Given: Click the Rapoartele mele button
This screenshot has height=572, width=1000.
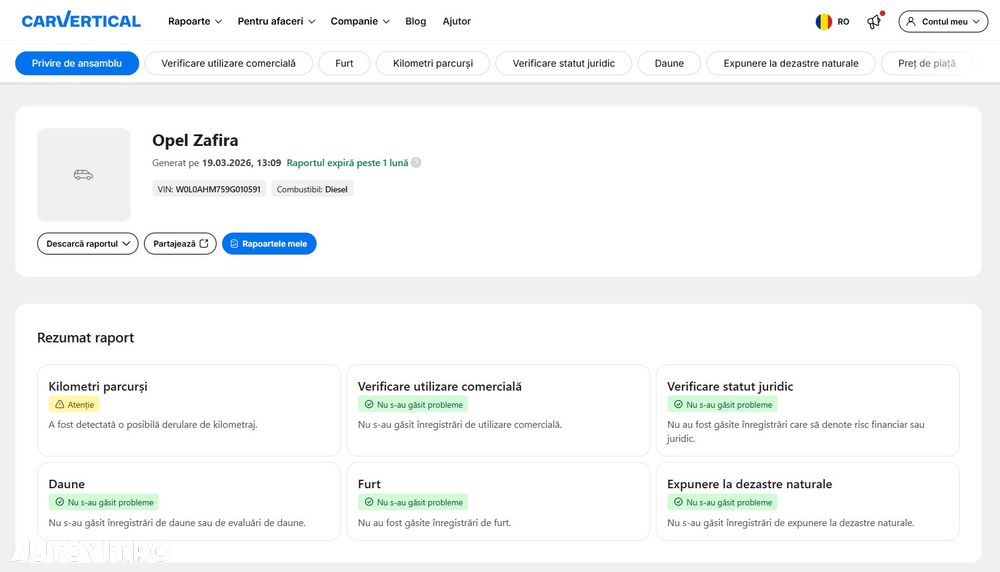Looking at the screenshot, I should (x=269, y=244).
